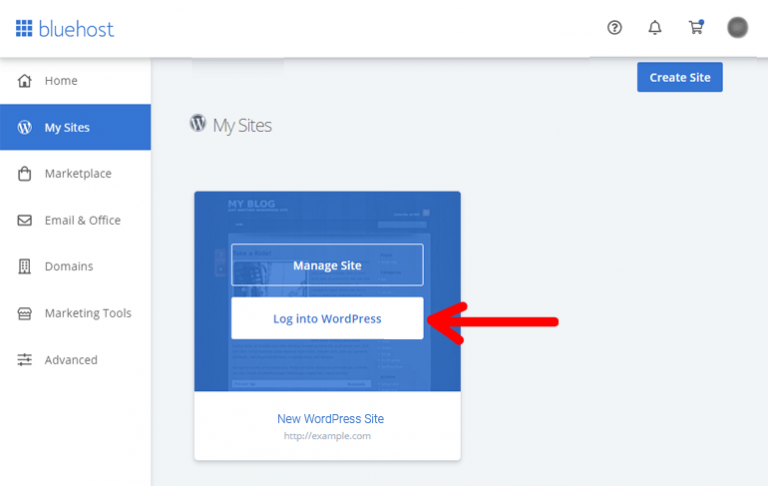
Task: Click the Email & Office envelope icon
Action: [24, 220]
